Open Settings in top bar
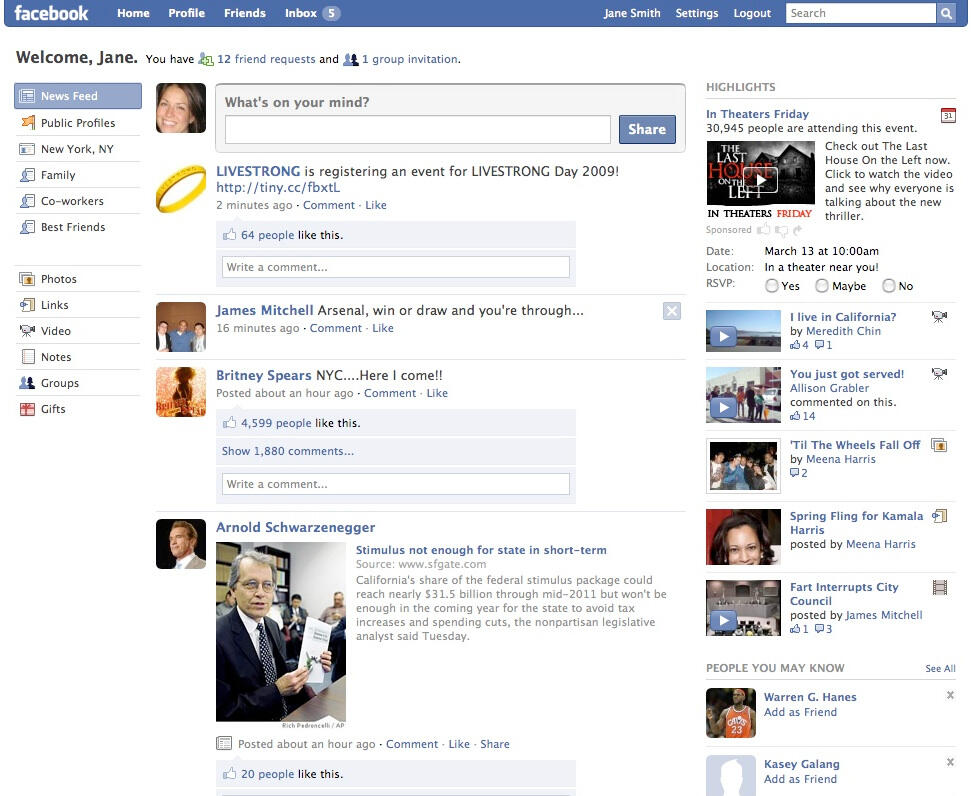The image size is (971, 796). 697,13
